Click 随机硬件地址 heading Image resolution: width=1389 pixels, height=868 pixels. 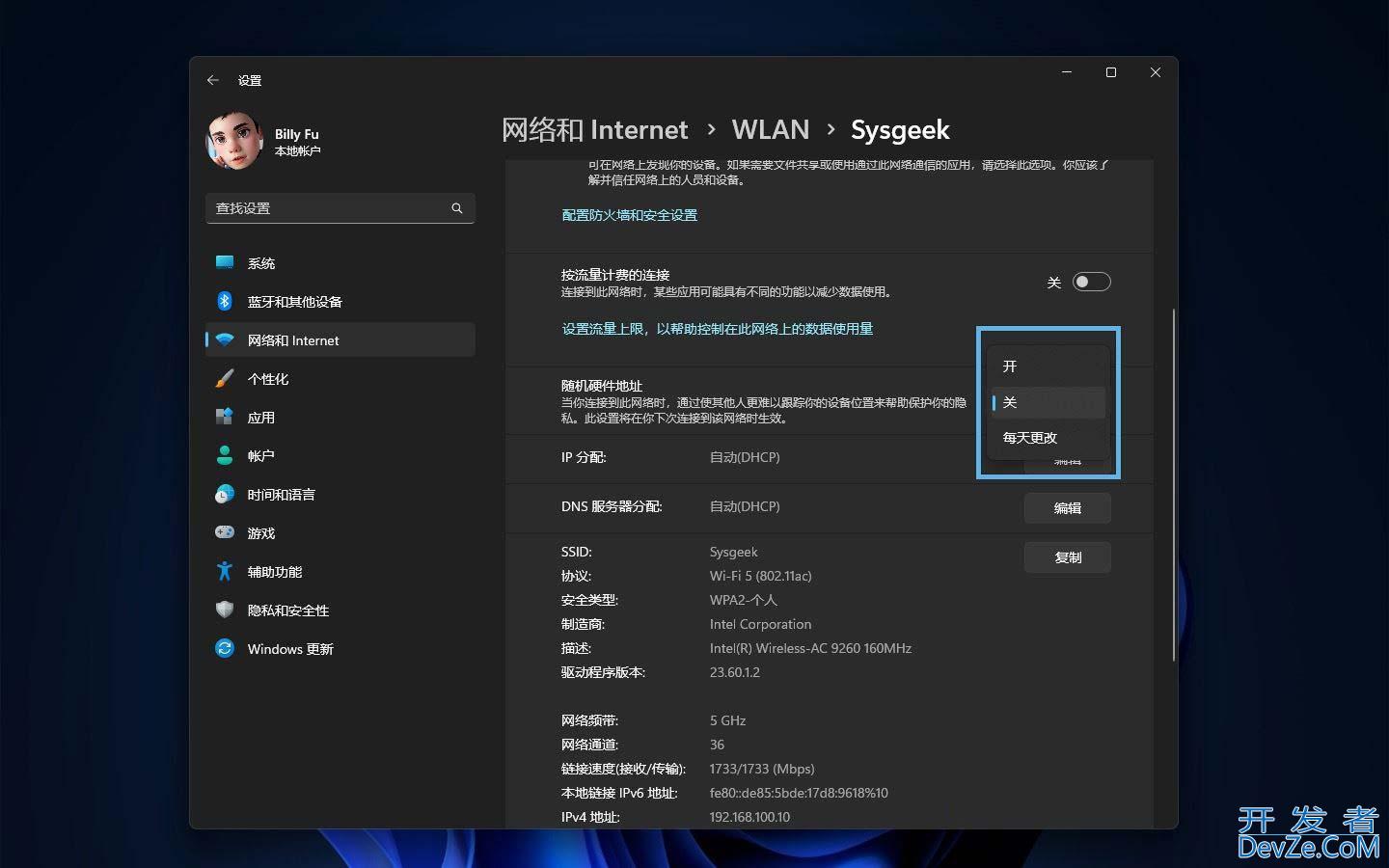(x=602, y=386)
